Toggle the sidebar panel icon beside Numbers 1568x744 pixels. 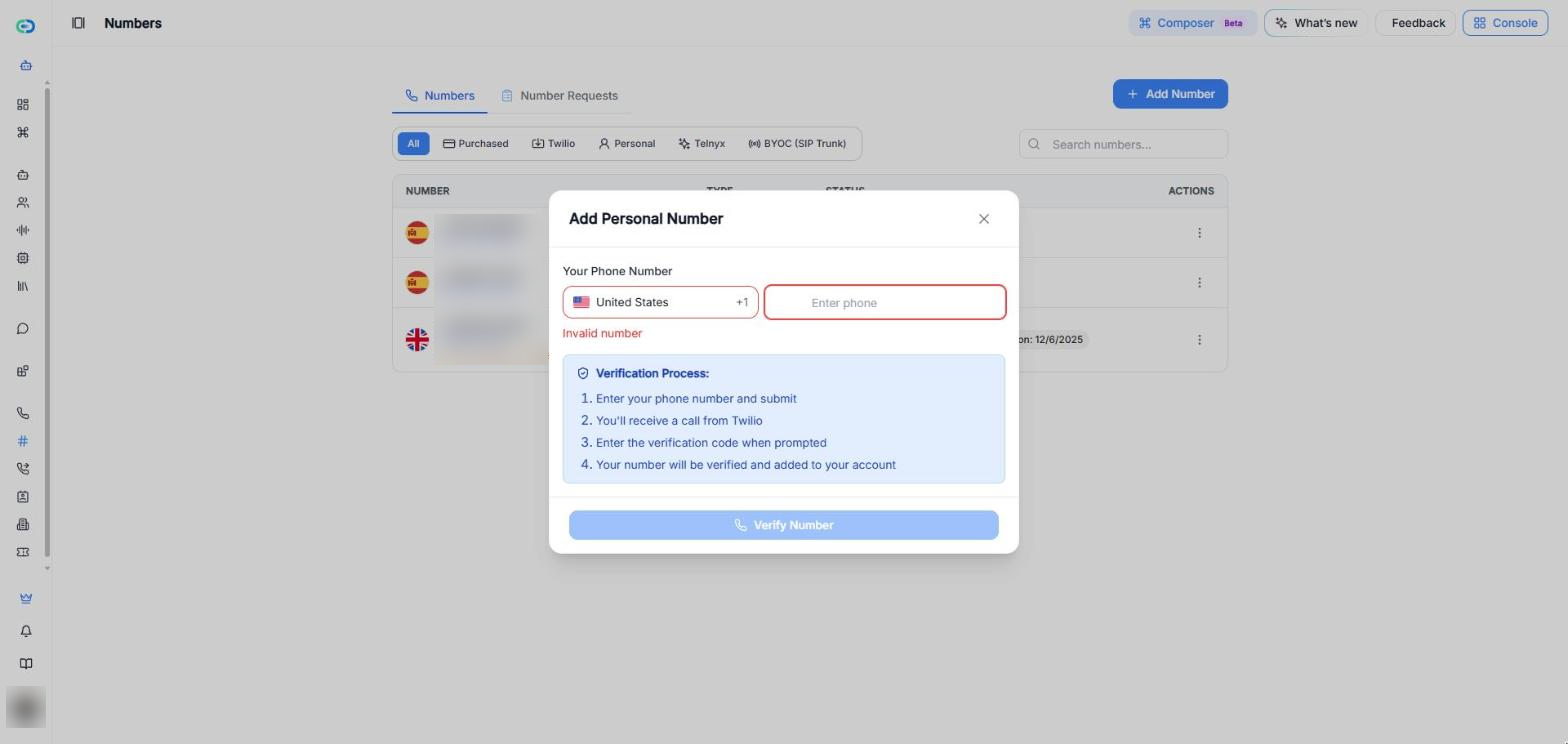pyautogui.click(x=78, y=23)
